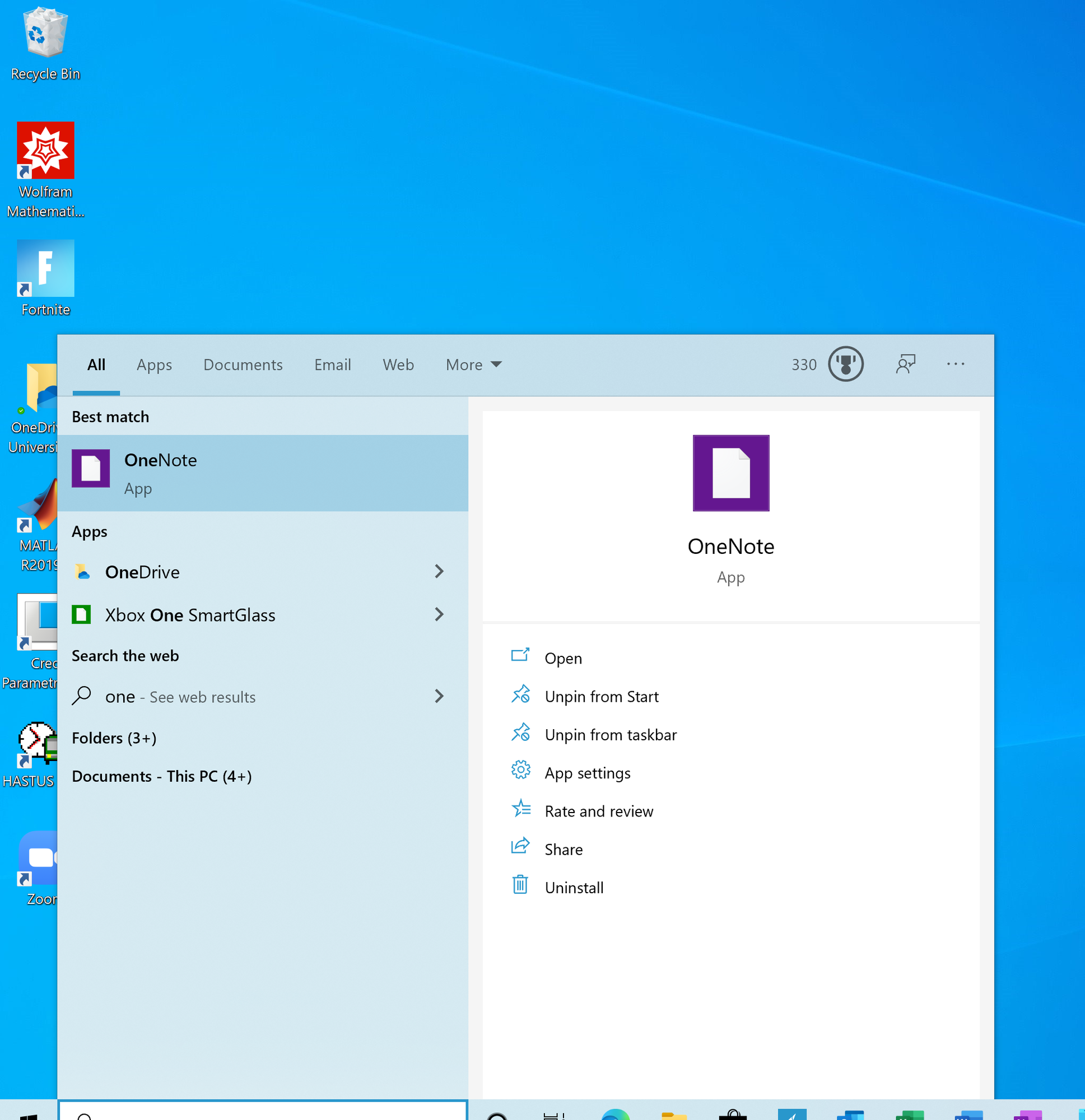
Task: Expand the Documents - This PC (4+) section
Action: point(162,776)
